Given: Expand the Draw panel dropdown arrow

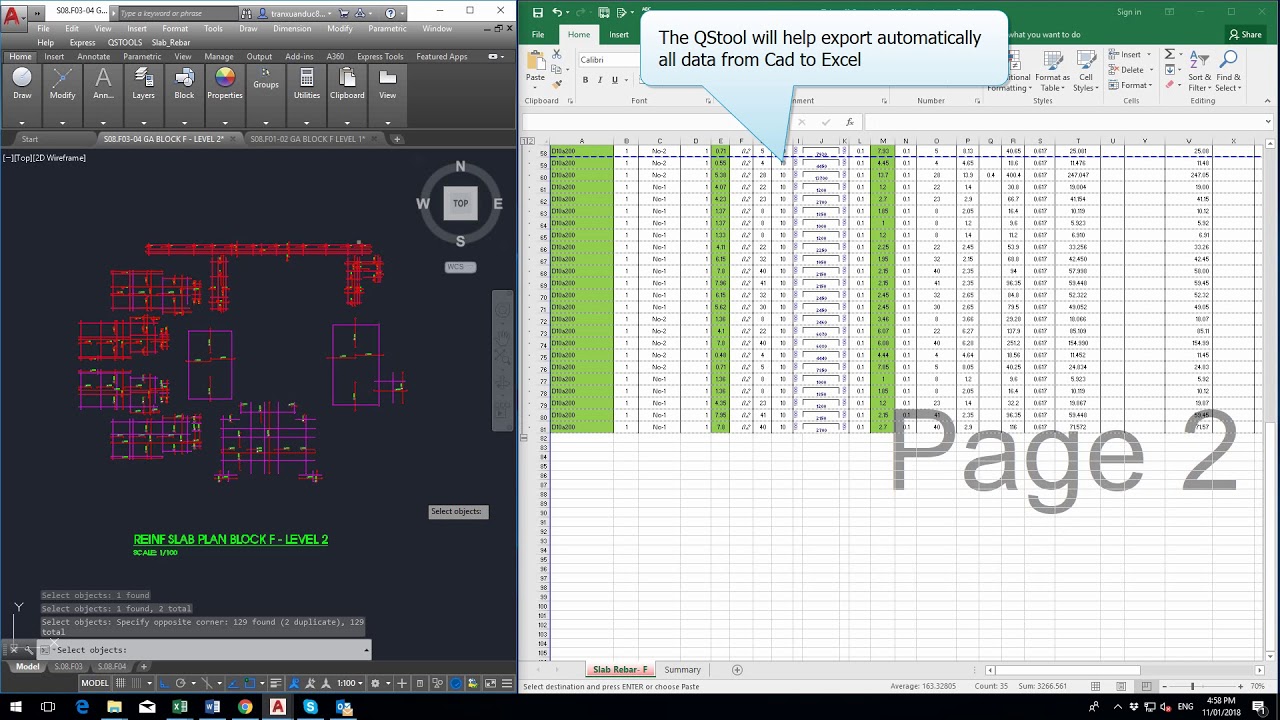Looking at the screenshot, I should point(22,123).
